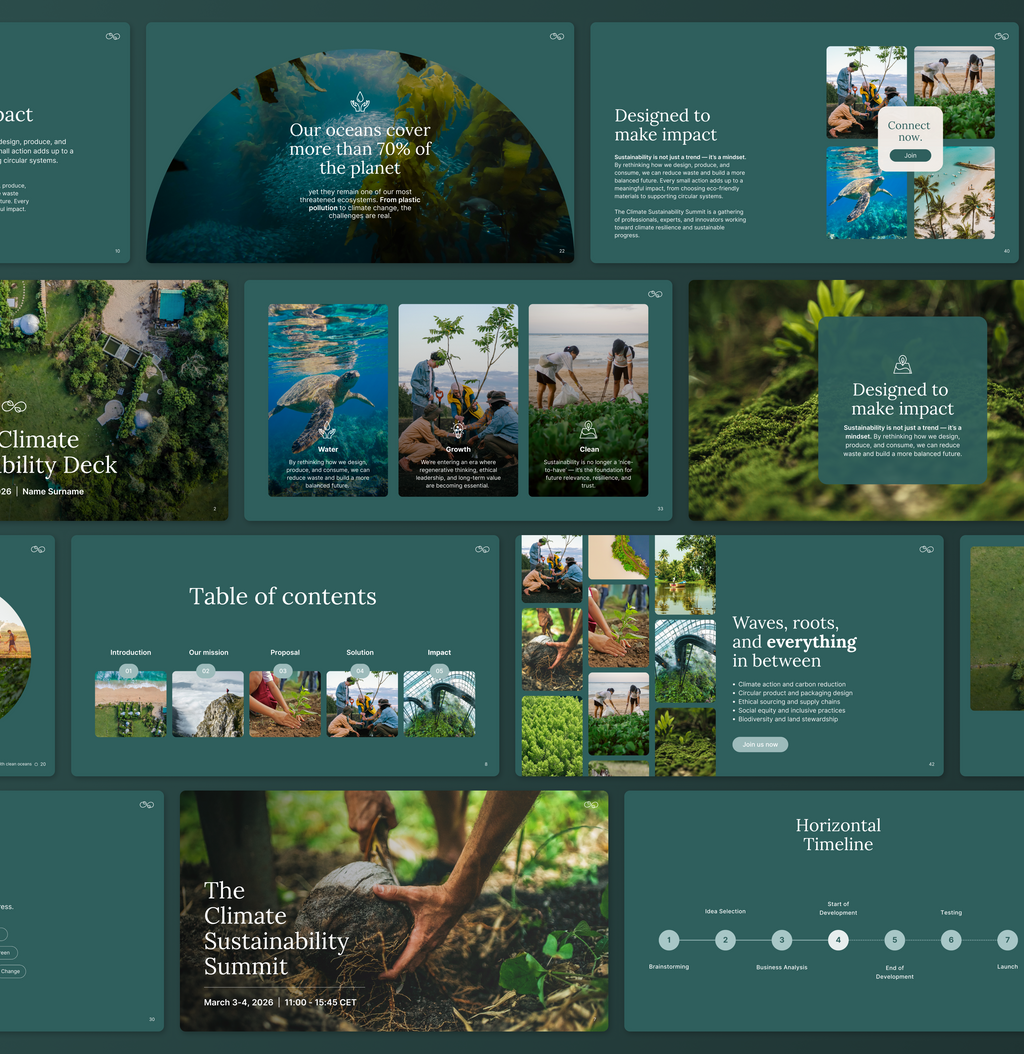Click the Clean icon on the beach cleanup card
Screen dimensions: 1024x1054
click(x=588, y=430)
